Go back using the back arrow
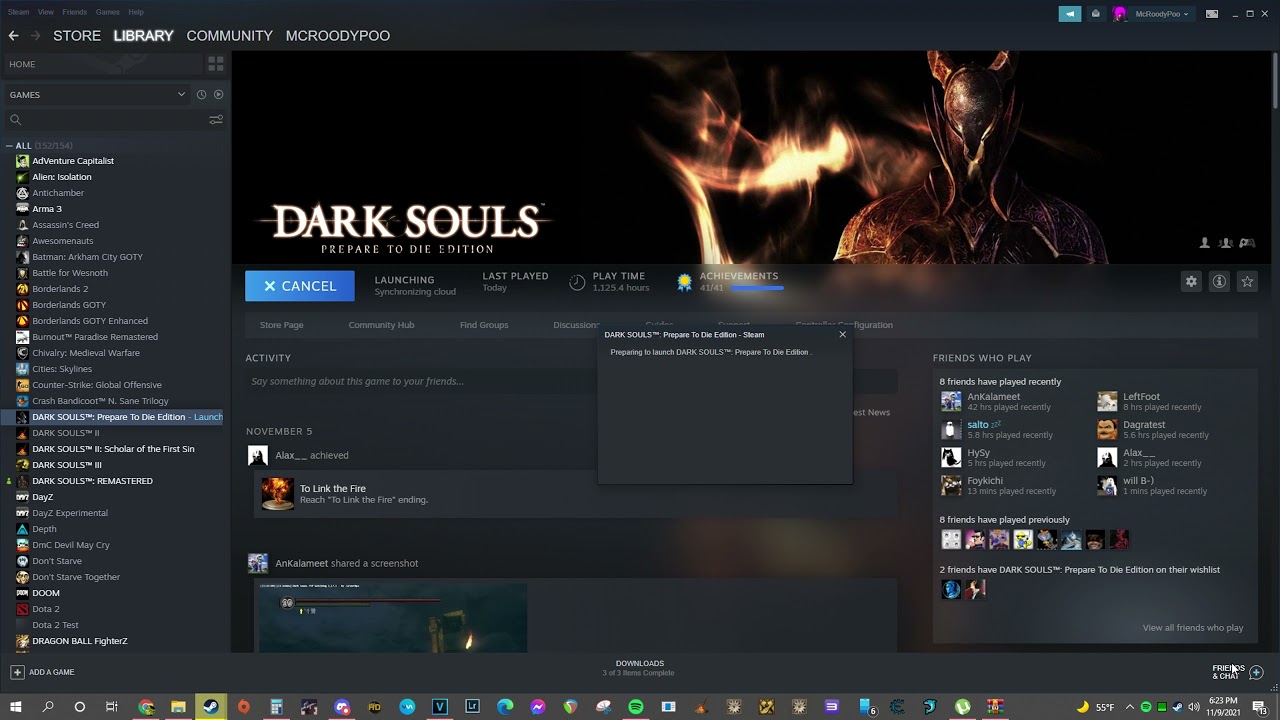The width and height of the screenshot is (1280, 720). pyautogui.click(x=13, y=36)
